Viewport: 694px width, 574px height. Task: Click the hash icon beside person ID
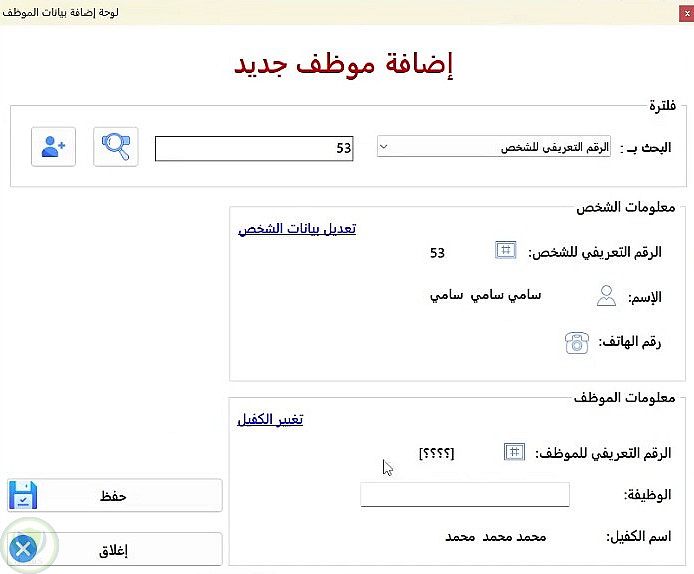505,250
